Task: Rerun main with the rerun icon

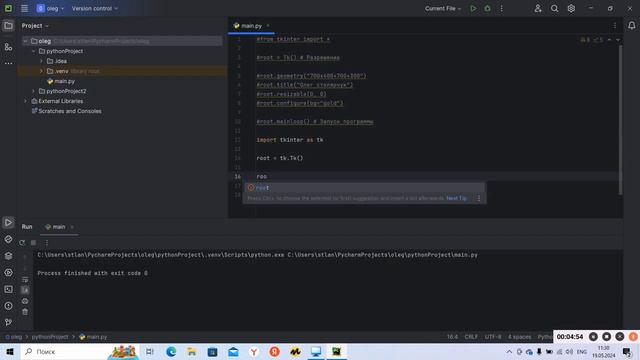Action: click(22, 242)
